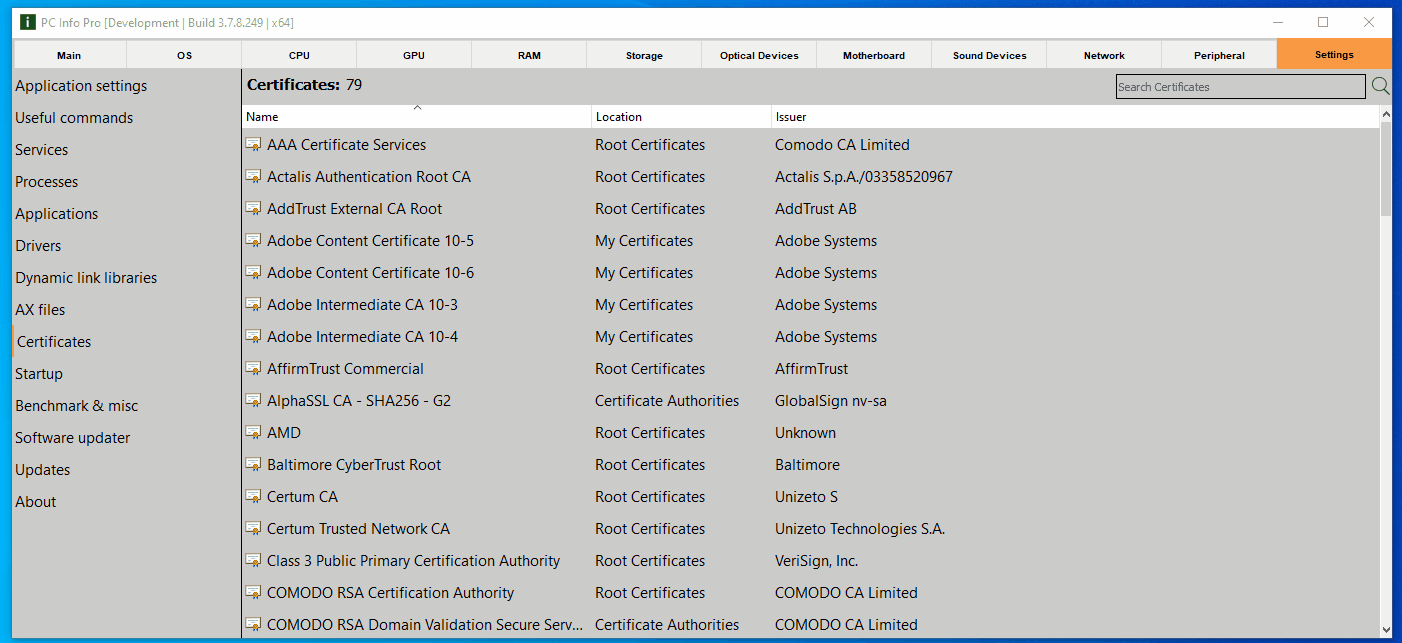Click certificate icon beside AAA Certificate Services

click(x=254, y=145)
